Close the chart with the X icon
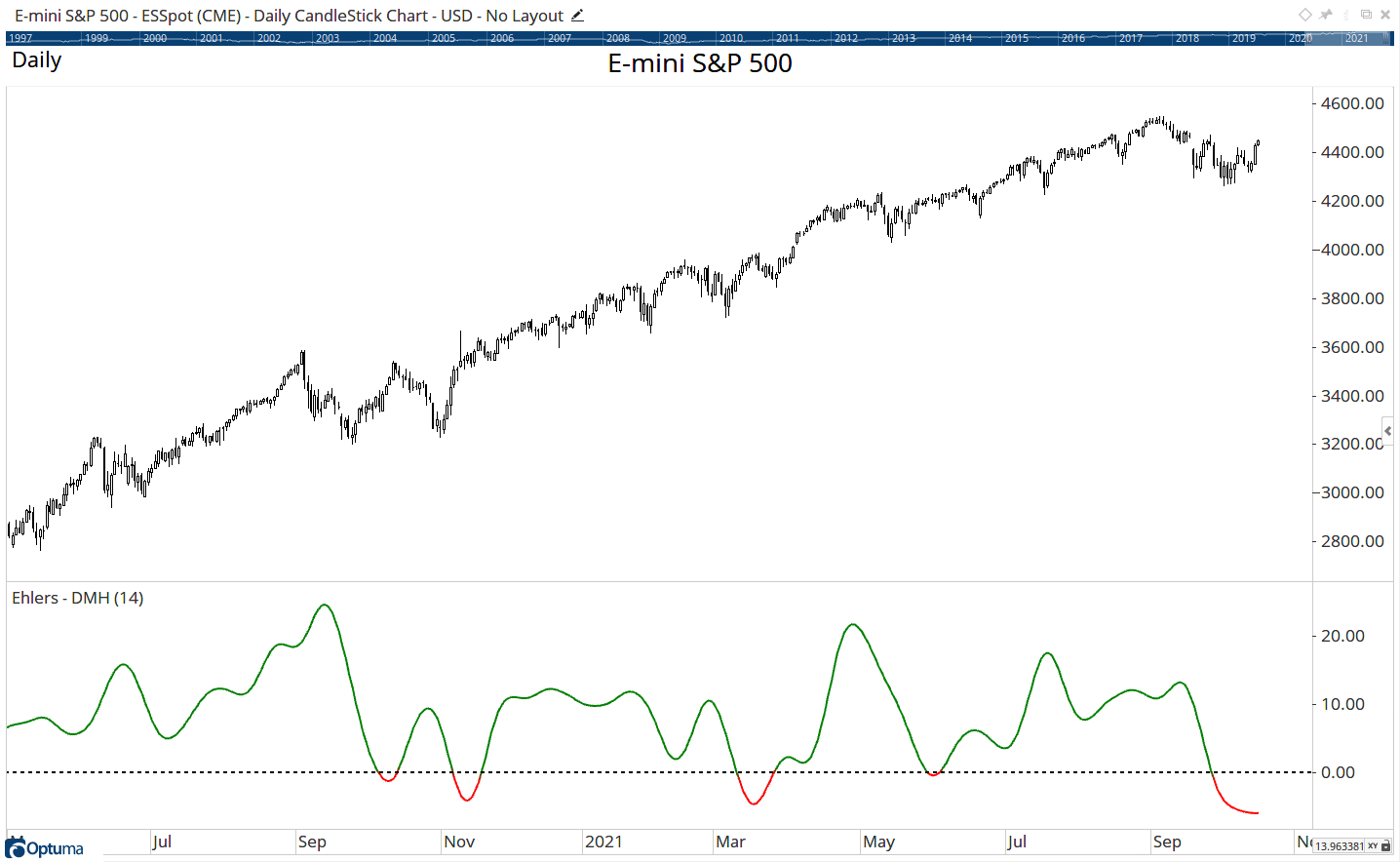This screenshot has height=862, width=1400. (x=1385, y=15)
